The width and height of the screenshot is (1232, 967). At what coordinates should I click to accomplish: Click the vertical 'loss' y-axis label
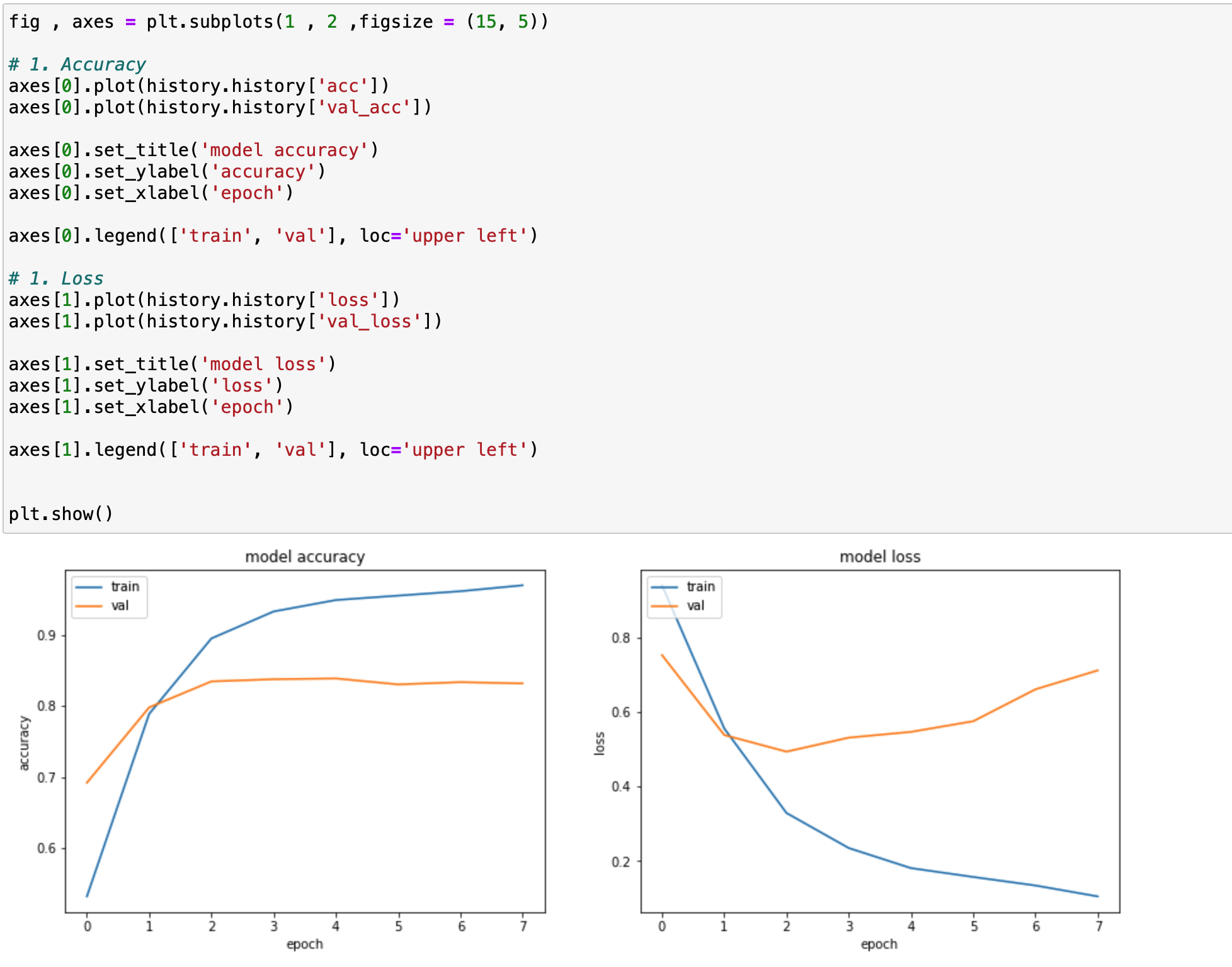pos(599,743)
